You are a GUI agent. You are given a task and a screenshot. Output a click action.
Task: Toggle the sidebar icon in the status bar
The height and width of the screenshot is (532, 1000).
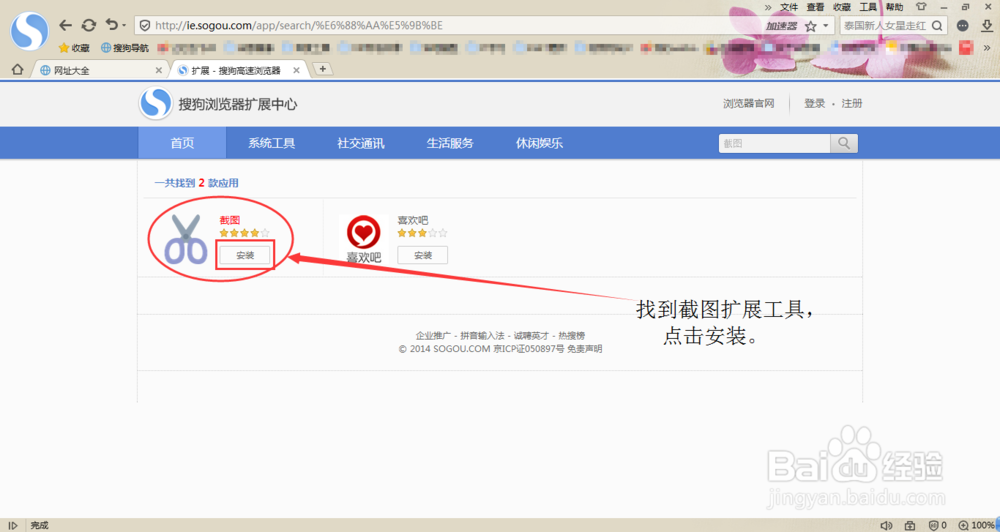(x=13, y=525)
